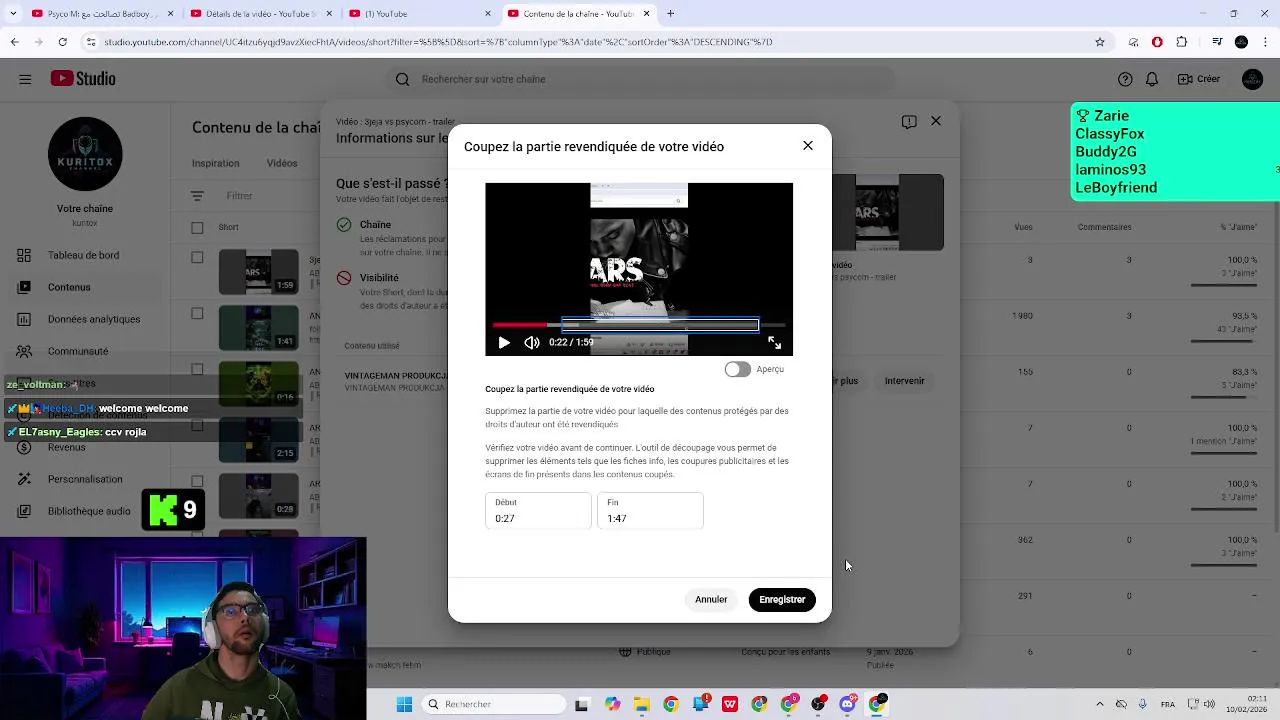Switch to 'Détails de la vidéo' tab
Viewport: 1280px width, 720px height.
coord(260,14)
